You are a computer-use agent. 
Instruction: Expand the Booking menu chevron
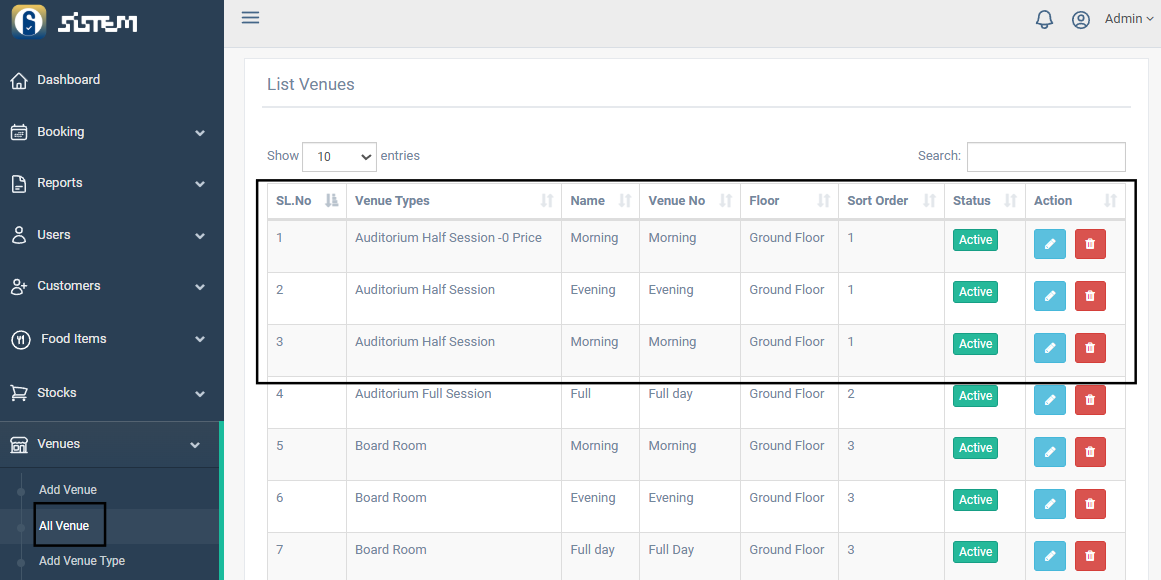[199, 133]
